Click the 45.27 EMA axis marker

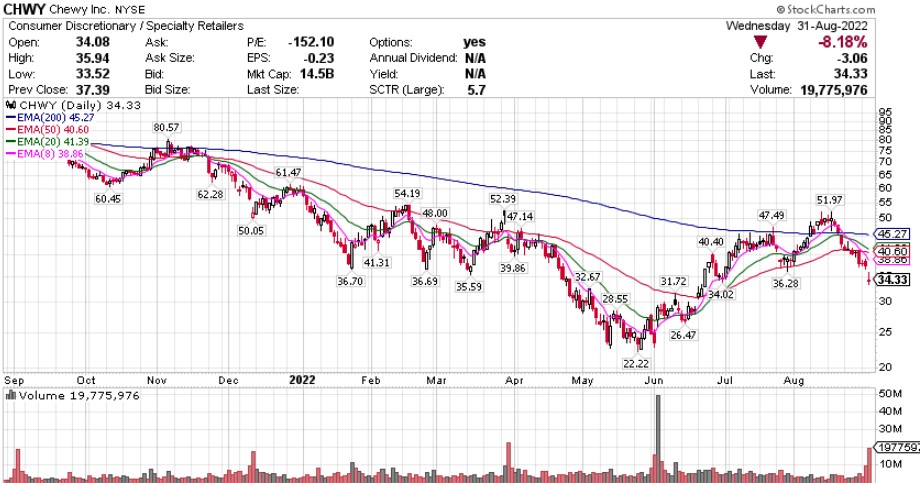pos(893,234)
